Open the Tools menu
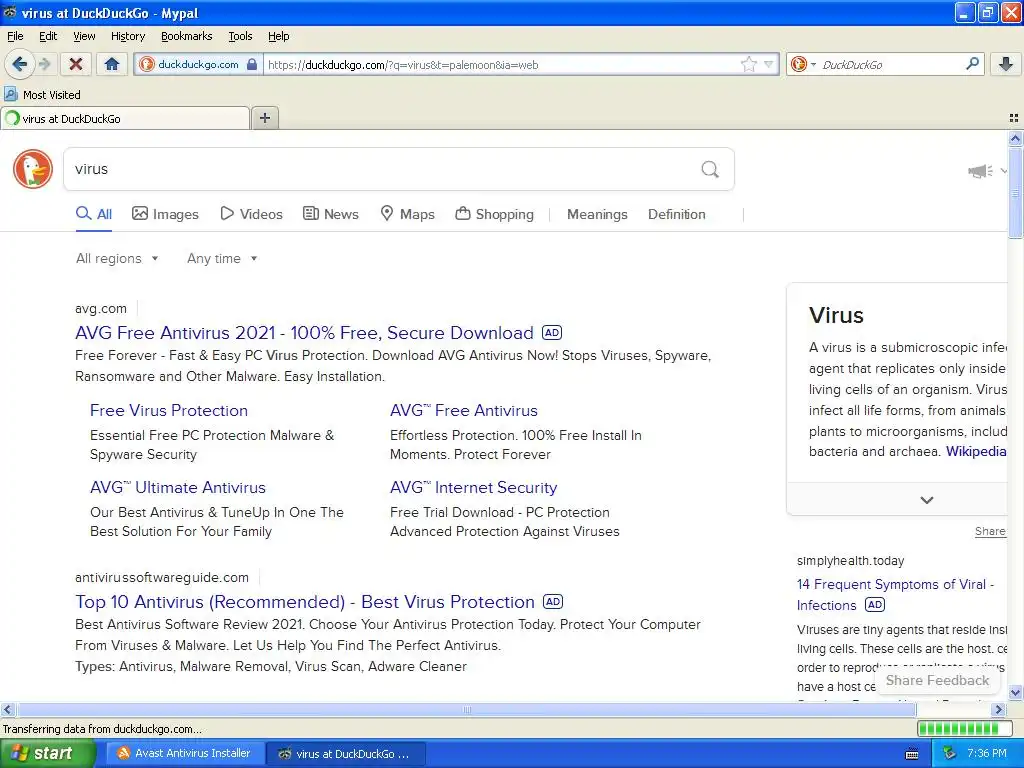 coord(240,36)
